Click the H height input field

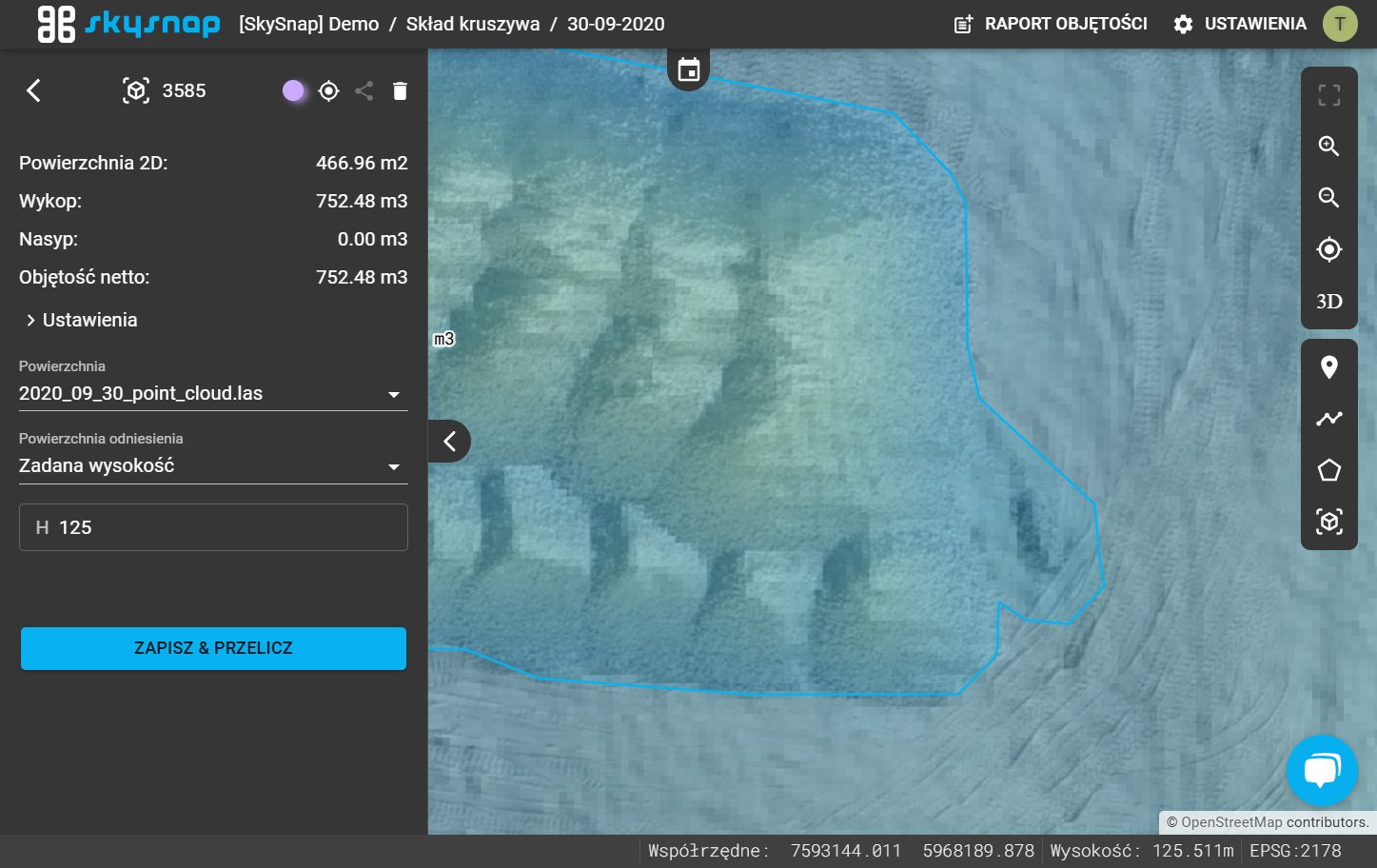[213, 527]
